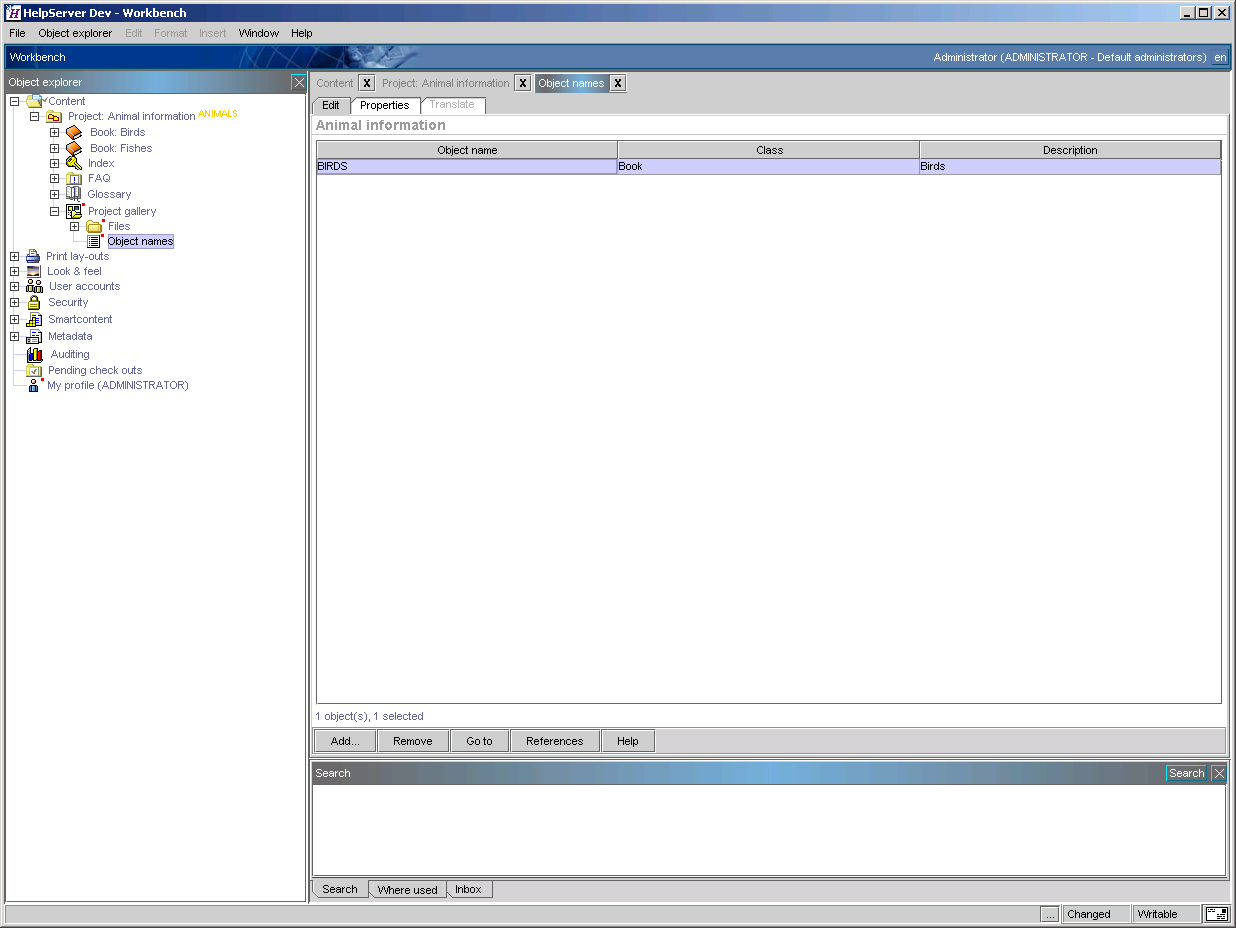1236x928 pixels.
Task: Click the Content root folder icon
Action: [35, 101]
